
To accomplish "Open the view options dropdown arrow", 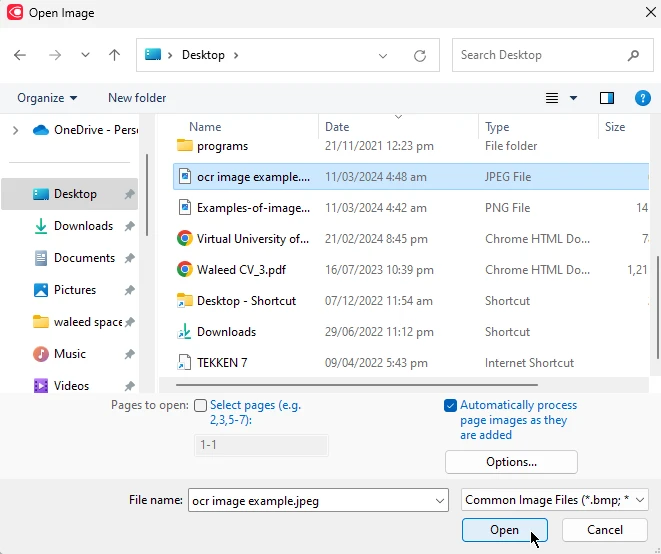I will pyautogui.click(x=573, y=98).
